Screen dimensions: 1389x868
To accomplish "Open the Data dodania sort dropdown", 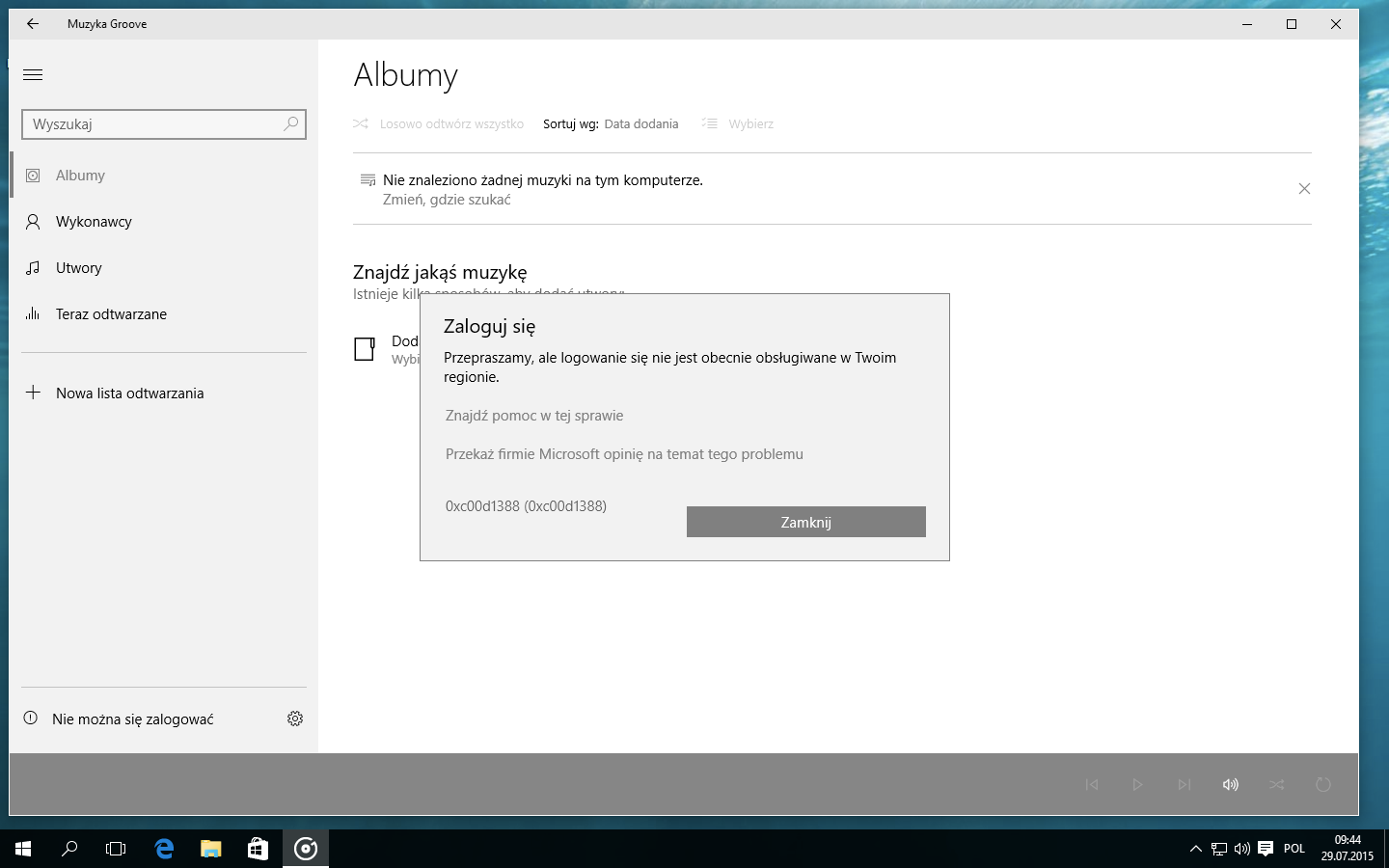I will click(641, 124).
